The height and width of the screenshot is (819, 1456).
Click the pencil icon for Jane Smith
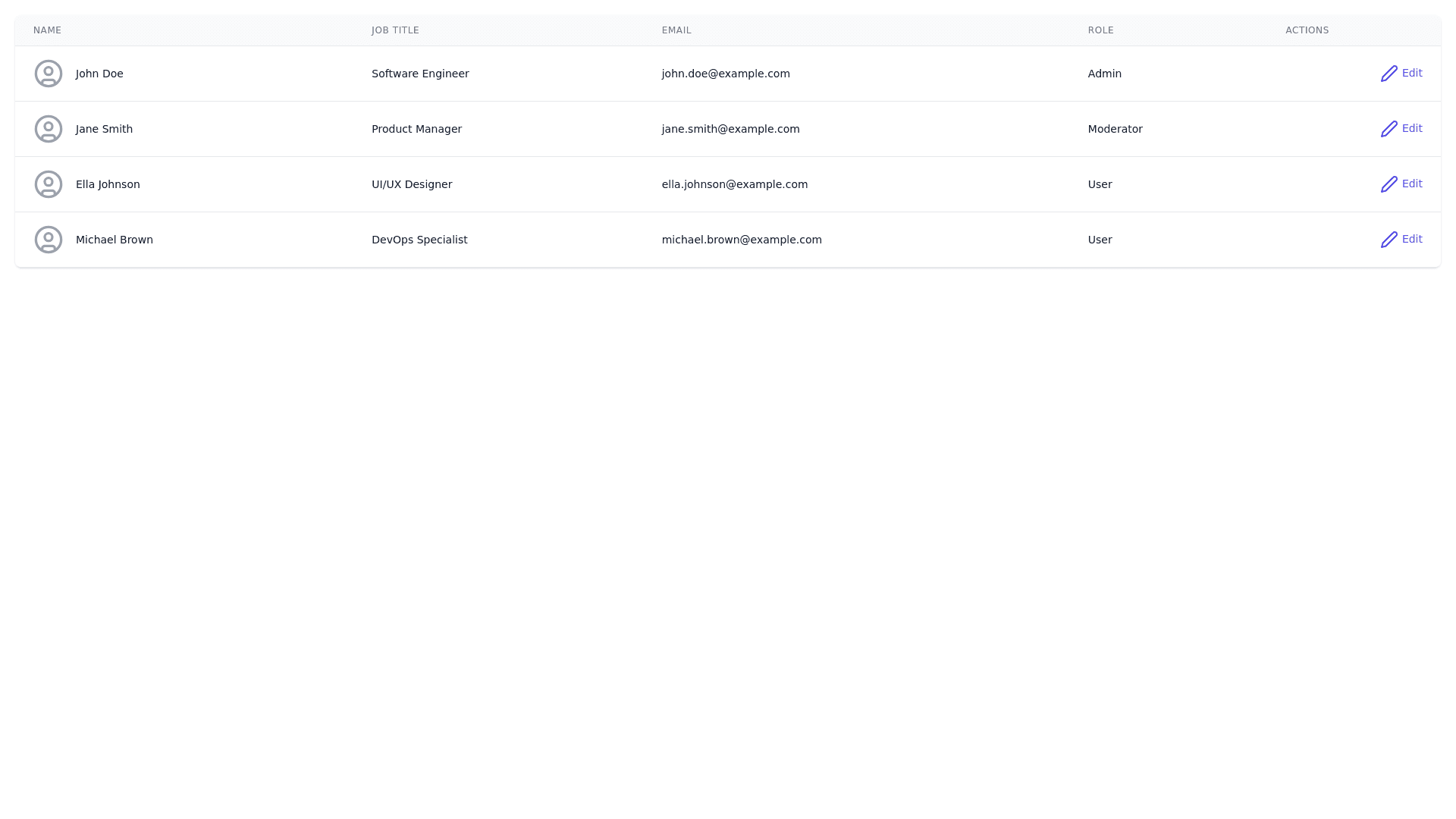coord(1389,129)
